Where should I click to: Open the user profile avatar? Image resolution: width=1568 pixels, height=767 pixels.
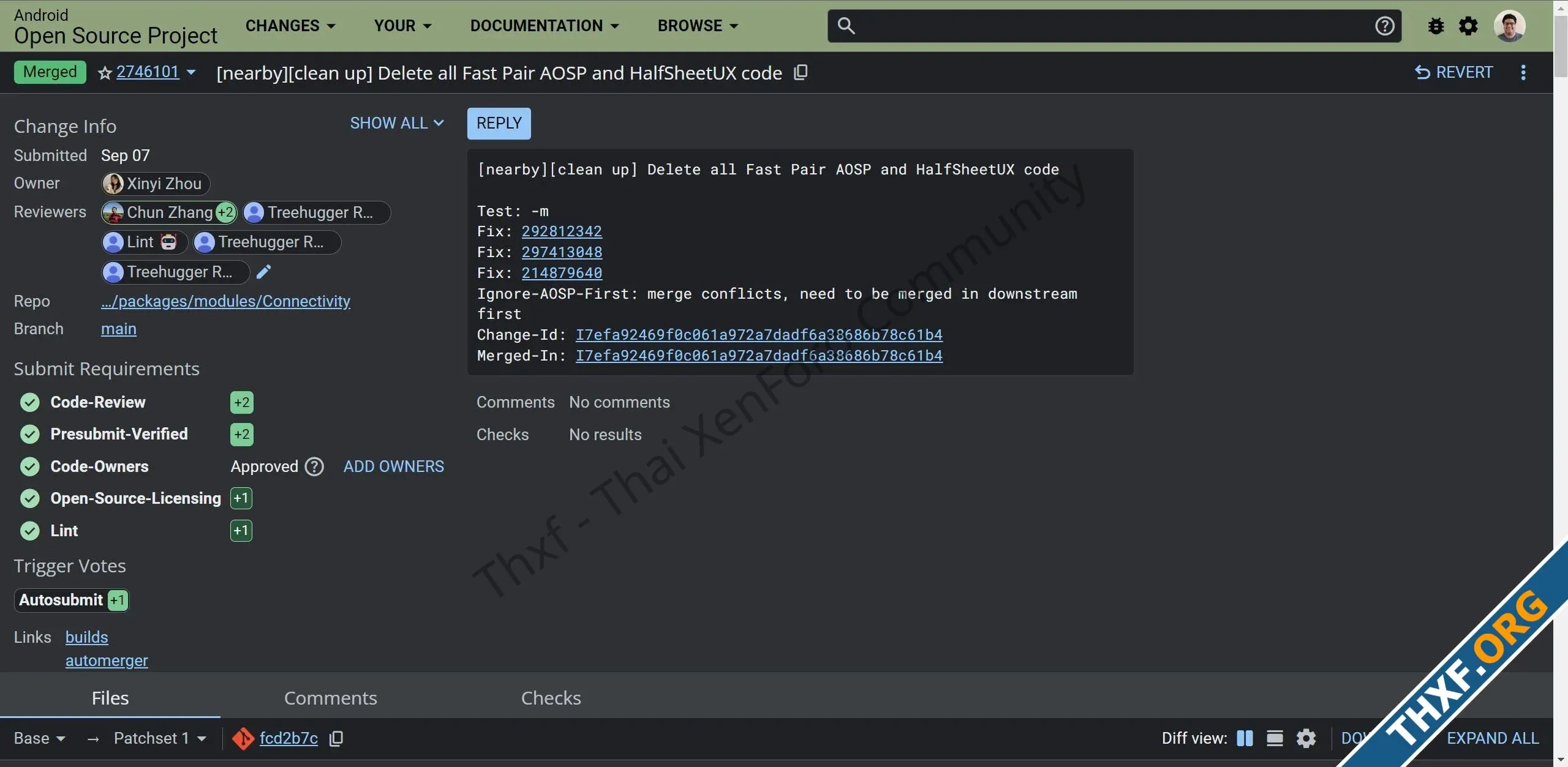(1509, 26)
